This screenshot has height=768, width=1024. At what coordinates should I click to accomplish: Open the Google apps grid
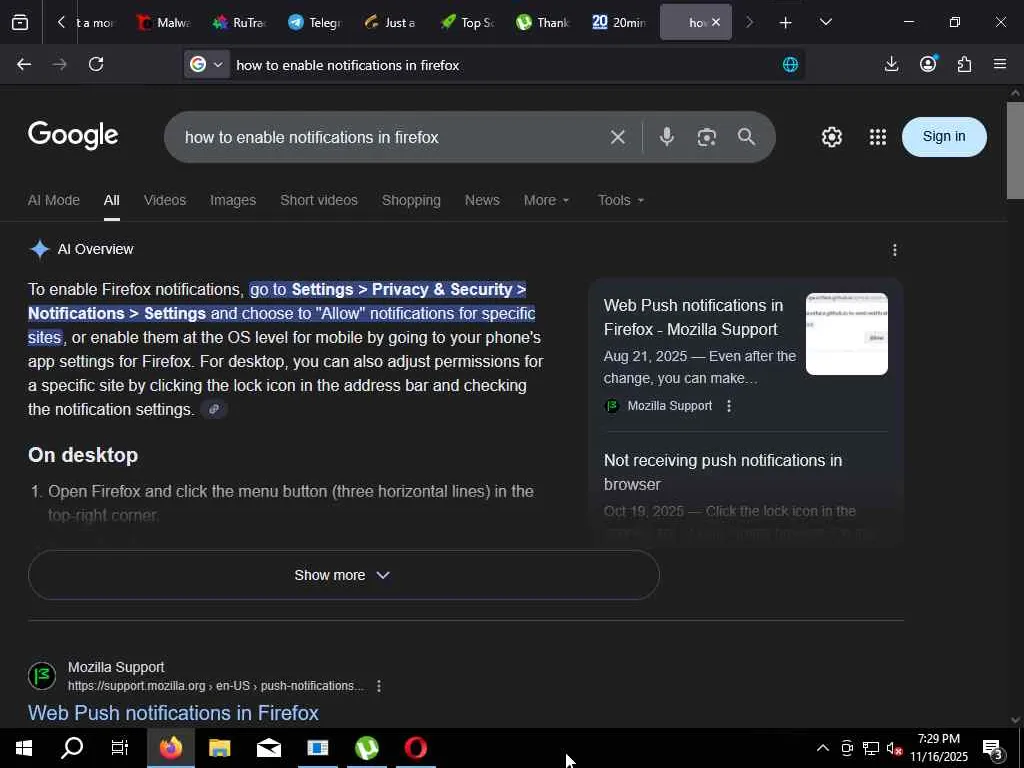point(878,136)
